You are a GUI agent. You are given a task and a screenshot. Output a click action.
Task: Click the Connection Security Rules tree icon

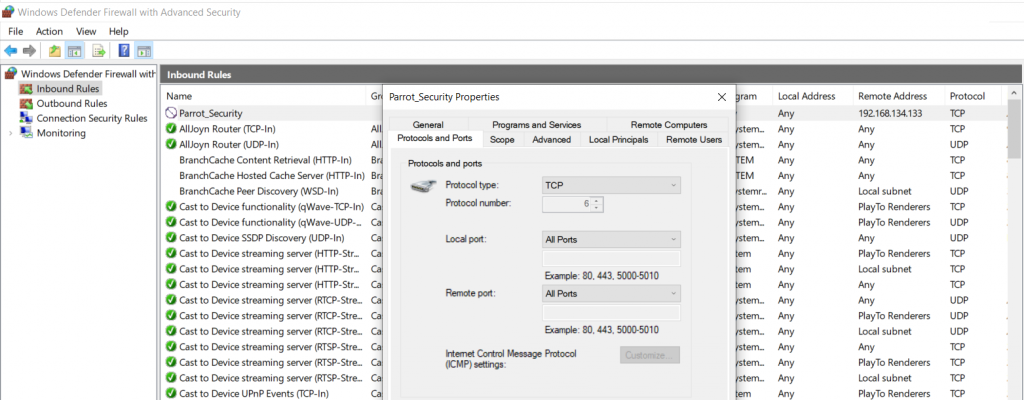click(x=26, y=118)
